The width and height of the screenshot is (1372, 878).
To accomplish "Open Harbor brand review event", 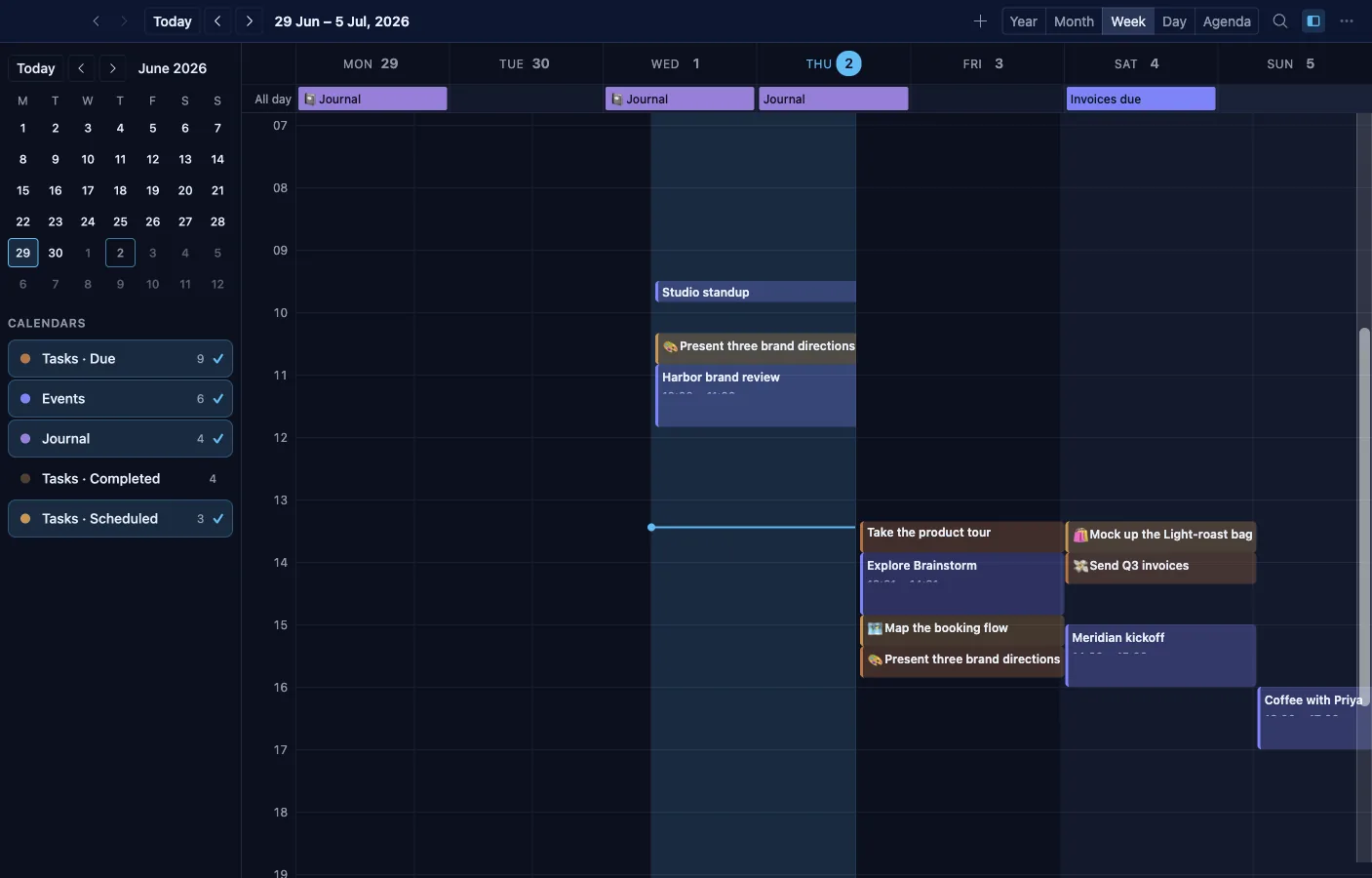I will tap(756, 396).
